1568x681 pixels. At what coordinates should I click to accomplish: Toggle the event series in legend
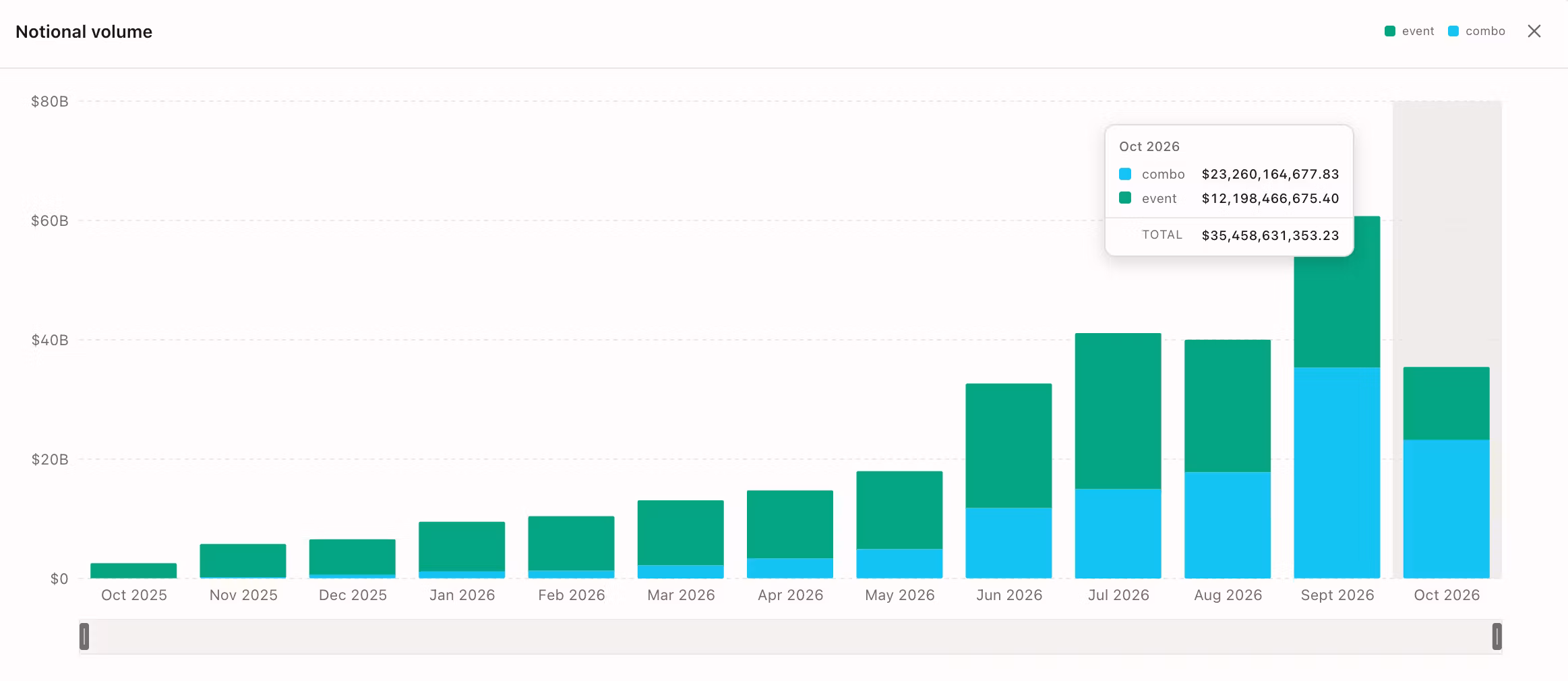click(1409, 31)
